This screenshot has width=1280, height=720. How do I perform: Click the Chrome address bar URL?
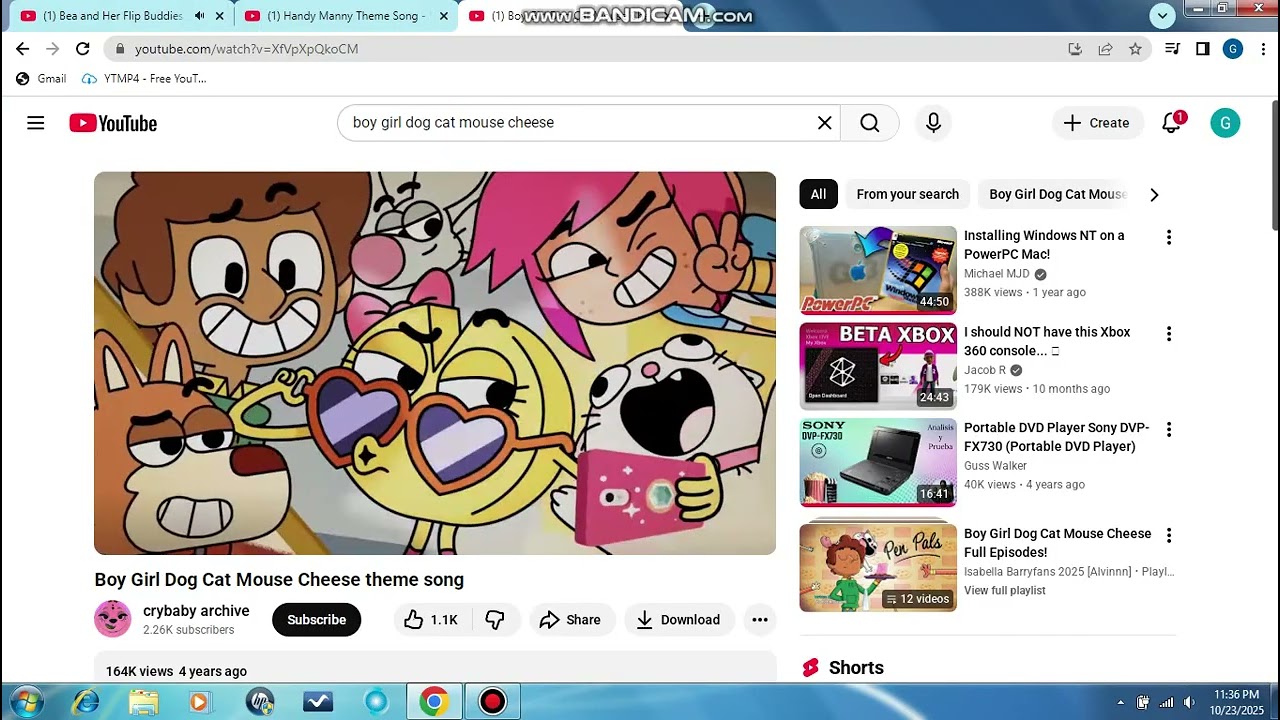[246, 48]
